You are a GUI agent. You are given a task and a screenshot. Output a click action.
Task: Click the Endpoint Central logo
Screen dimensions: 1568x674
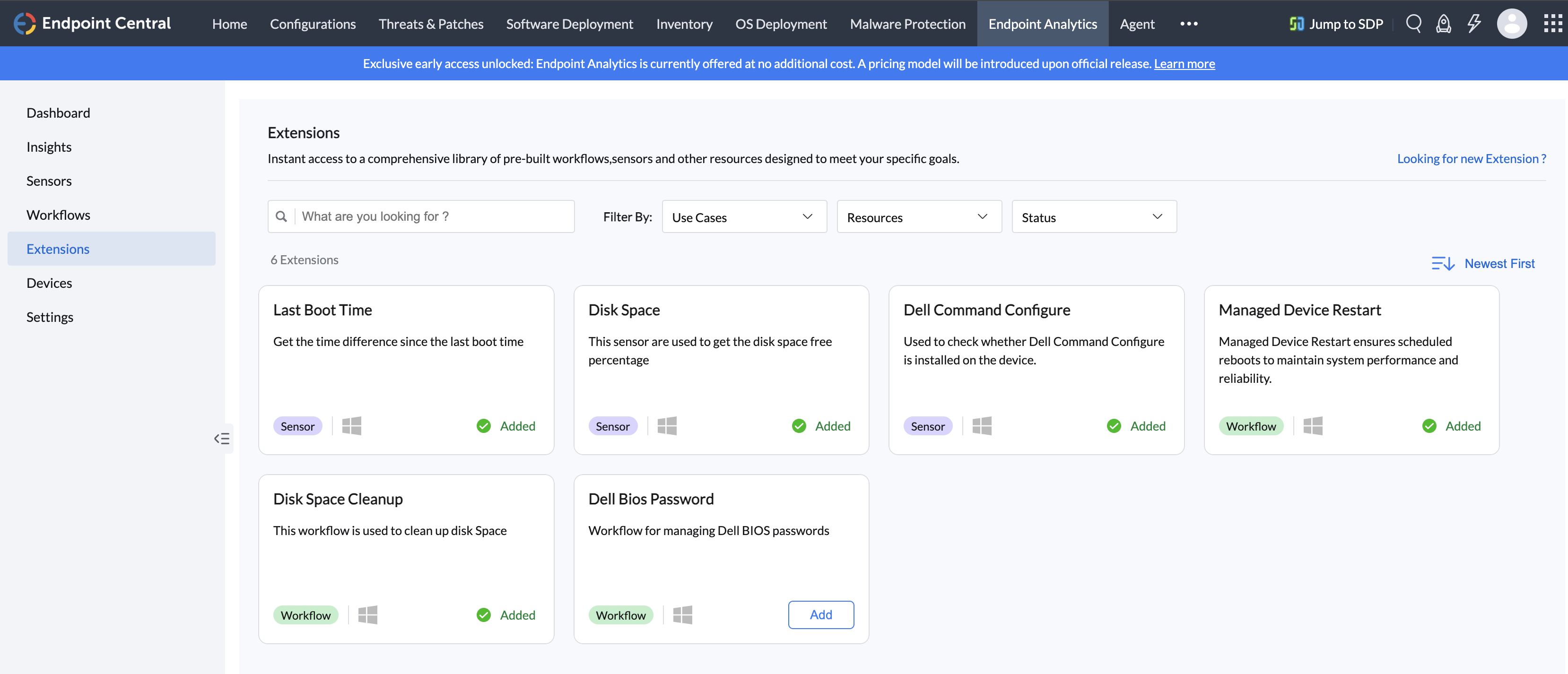(x=92, y=23)
